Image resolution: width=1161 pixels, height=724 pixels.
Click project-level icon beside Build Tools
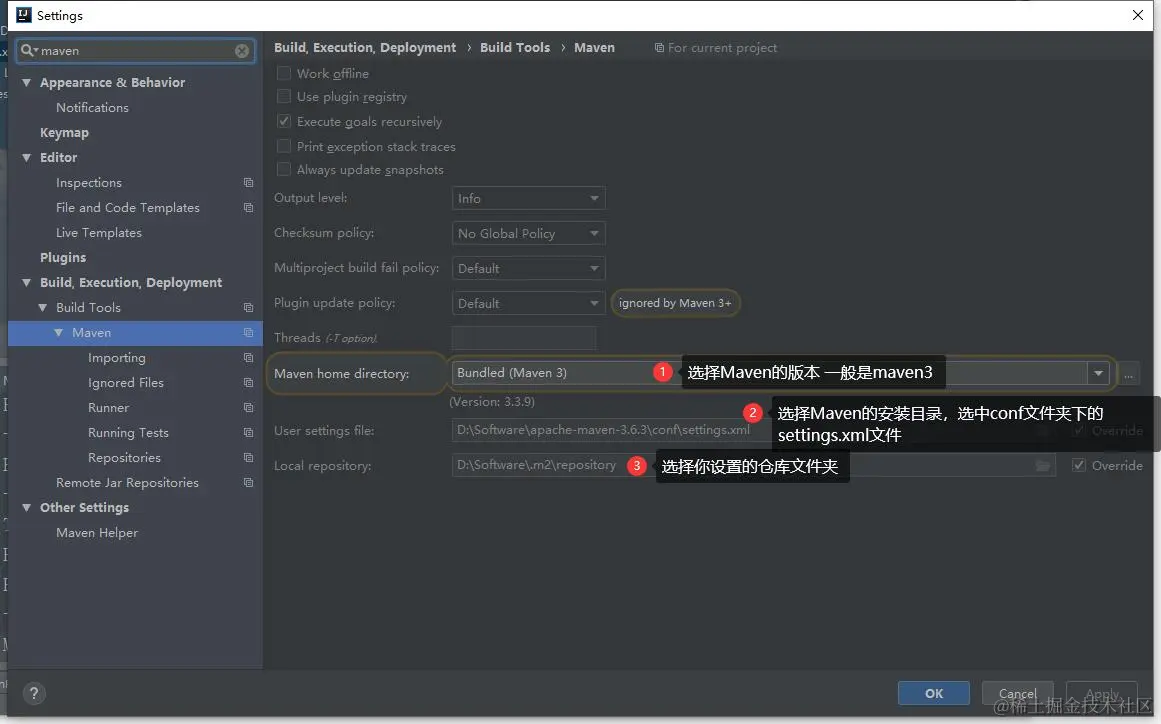(x=248, y=307)
